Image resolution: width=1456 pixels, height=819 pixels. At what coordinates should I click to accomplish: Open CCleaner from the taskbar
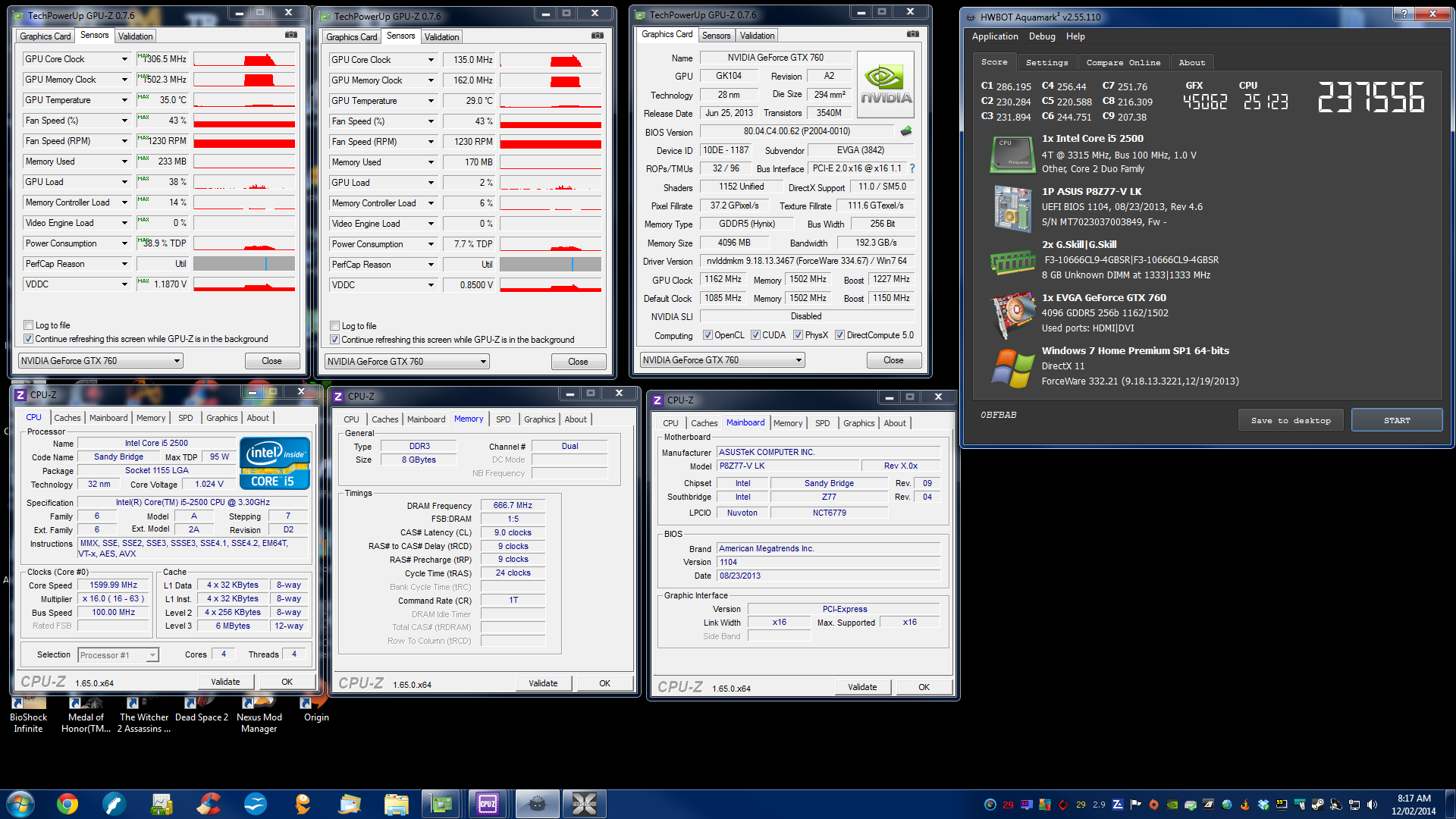point(209,804)
